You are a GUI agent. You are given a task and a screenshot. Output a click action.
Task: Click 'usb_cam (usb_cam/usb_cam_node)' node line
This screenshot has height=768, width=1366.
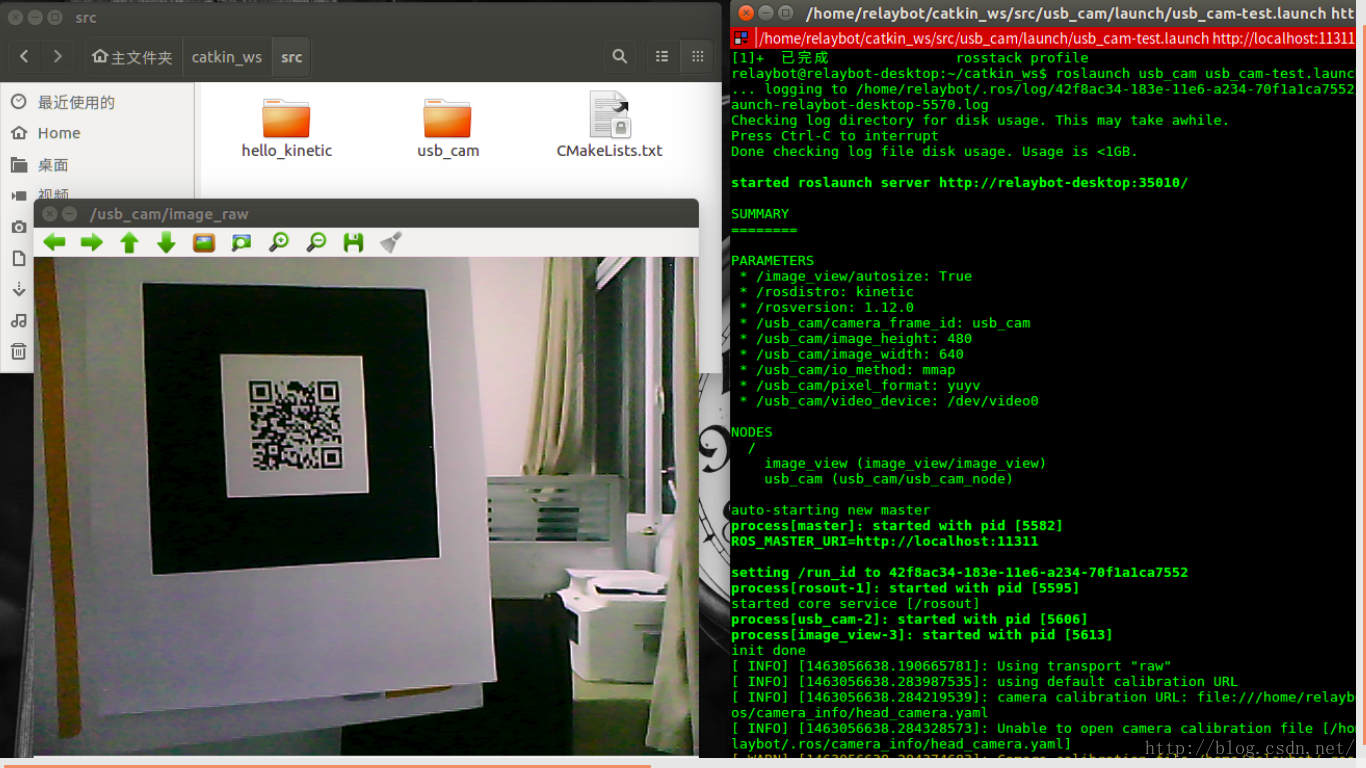click(888, 479)
